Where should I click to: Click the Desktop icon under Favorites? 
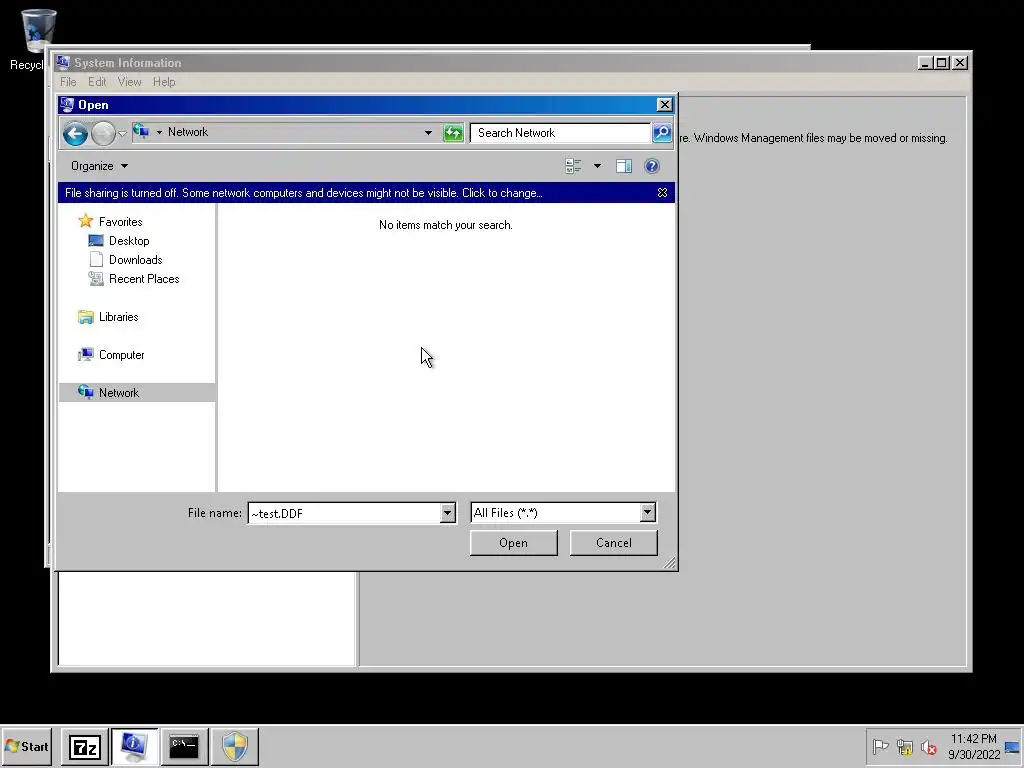[x=95, y=241]
